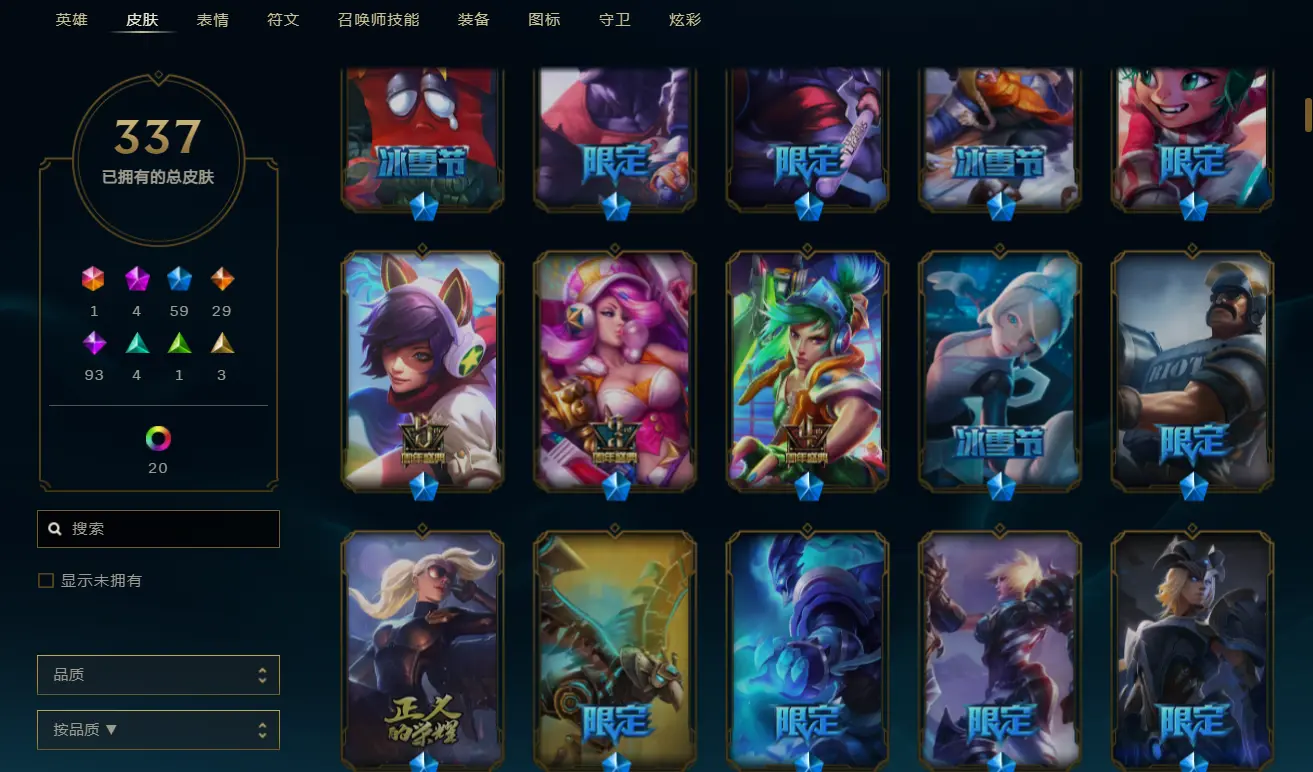Select the pink-haired Miss Fortune skin card
The width and height of the screenshot is (1313, 772).
[x=615, y=371]
